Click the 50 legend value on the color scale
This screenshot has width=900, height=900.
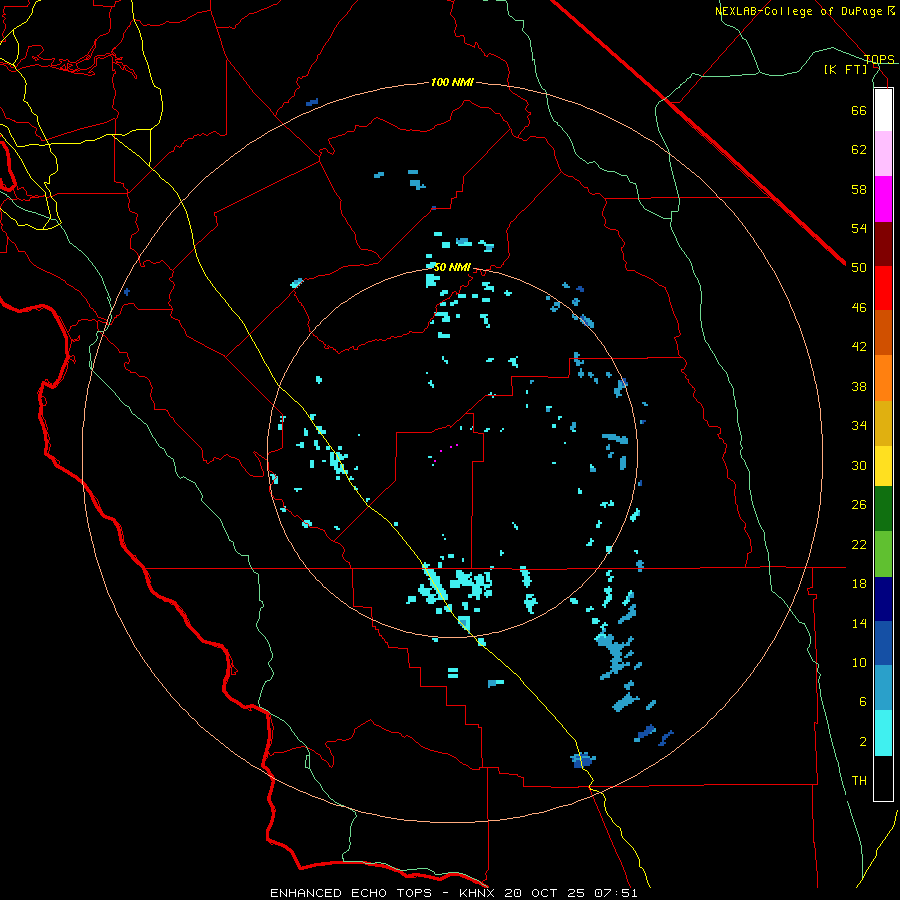point(859,268)
